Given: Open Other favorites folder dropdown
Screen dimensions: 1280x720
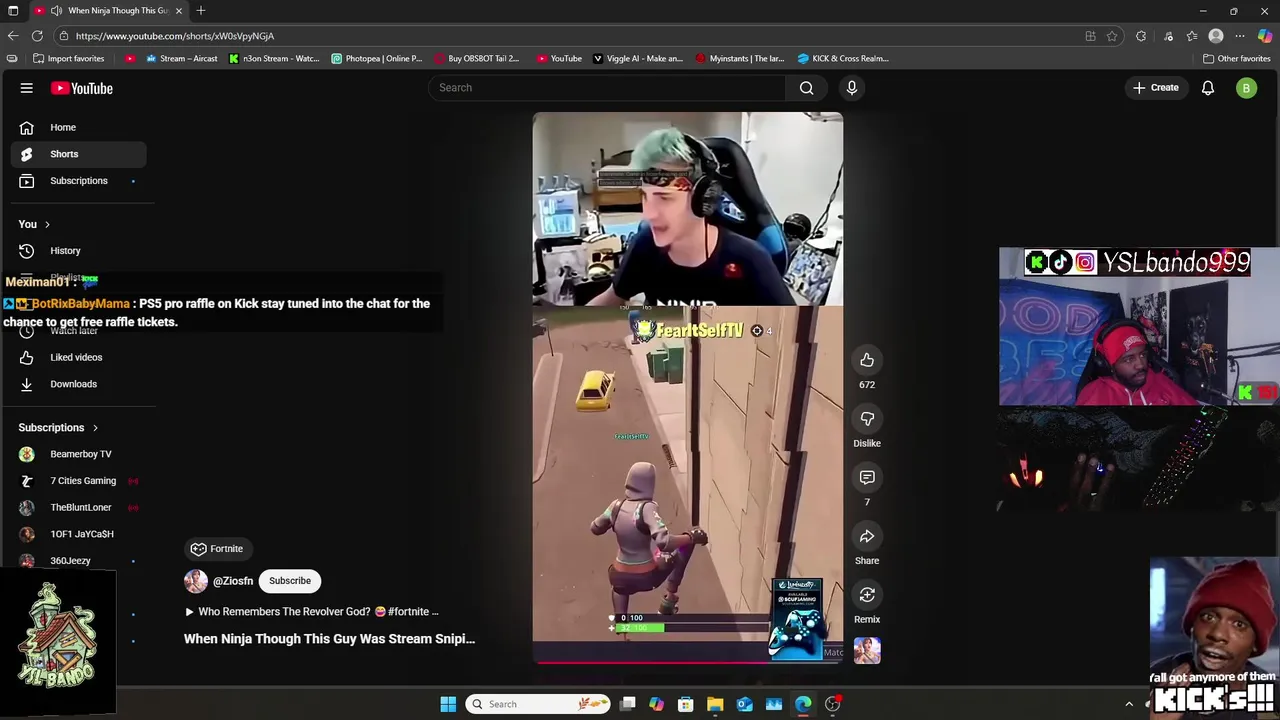Looking at the screenshot, I should point(1236,58).
